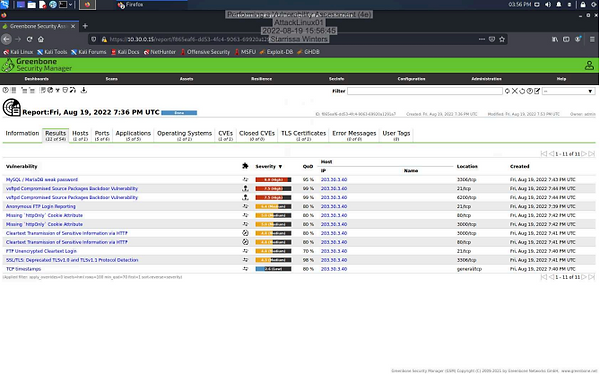Open the performance icon in report toolbar
The width and height of the screenshot is (600, 374).
(73, 90)
